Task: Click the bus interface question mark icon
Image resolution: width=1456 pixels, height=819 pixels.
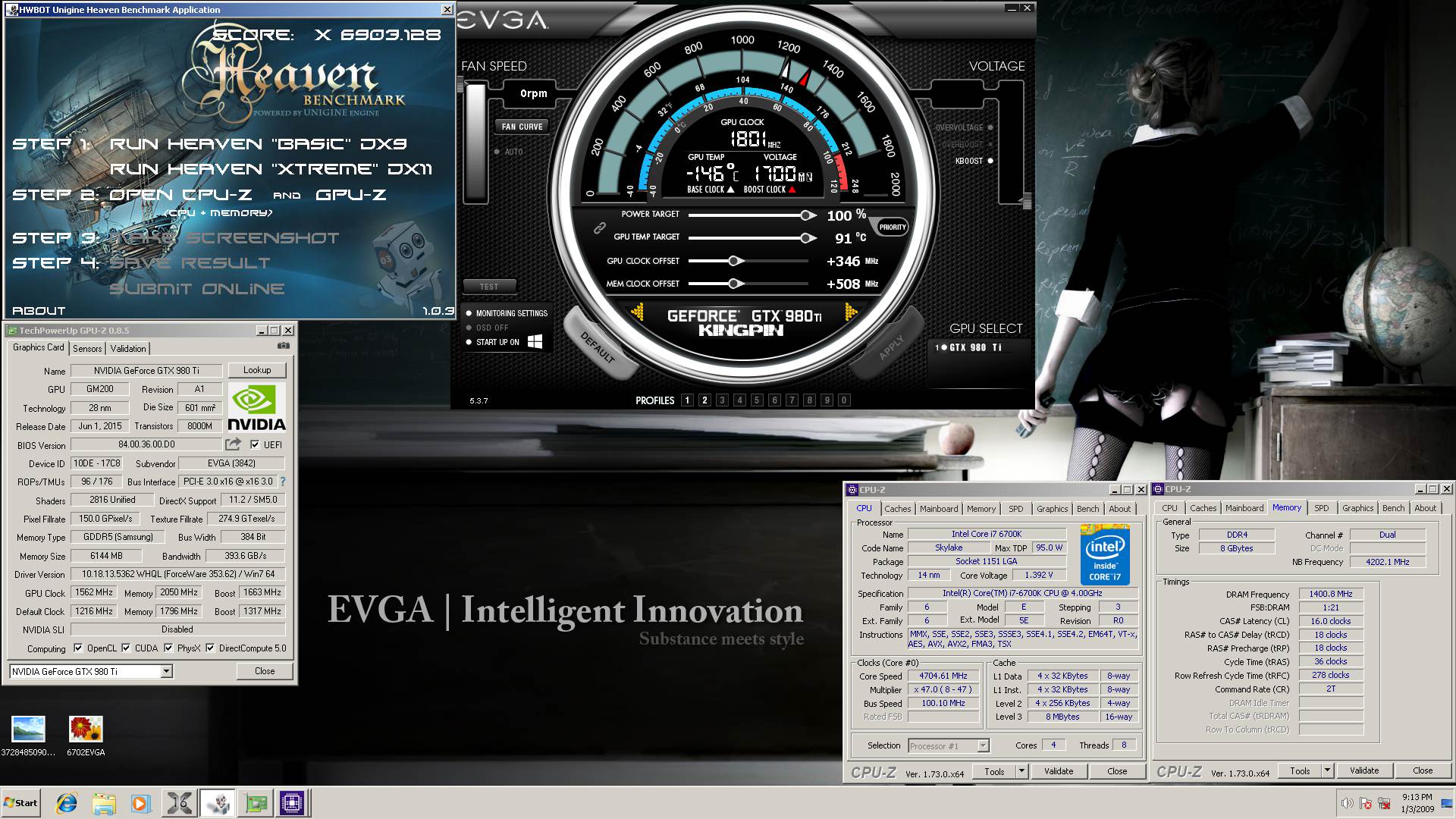Action: (x=283, y=482)
